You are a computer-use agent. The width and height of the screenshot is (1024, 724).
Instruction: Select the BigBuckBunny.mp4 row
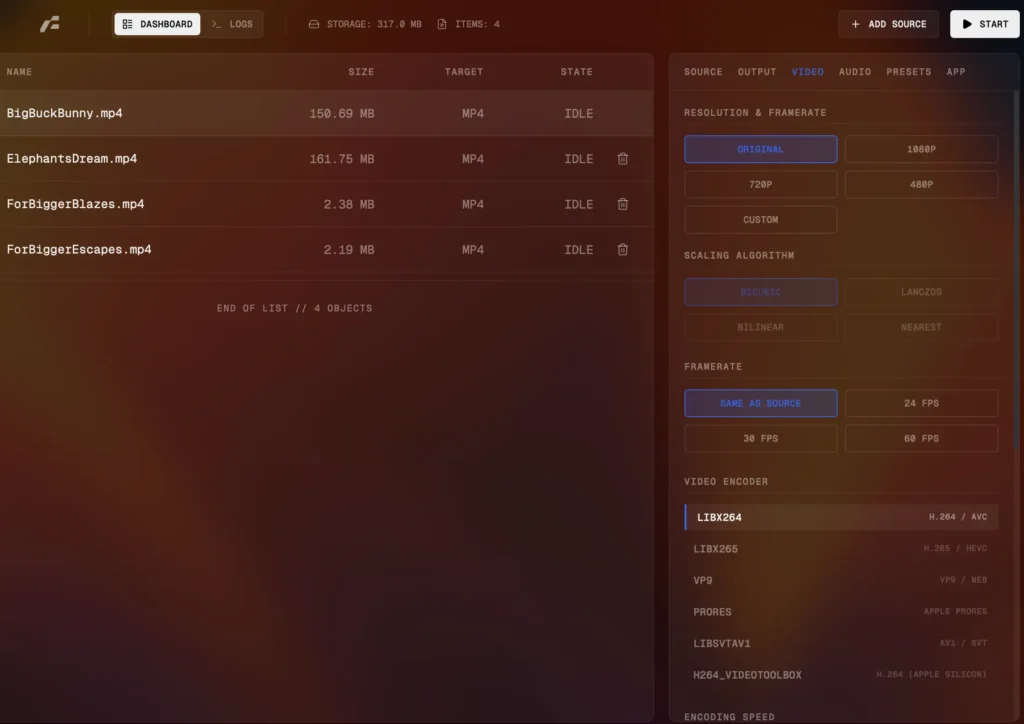[300, 114]
